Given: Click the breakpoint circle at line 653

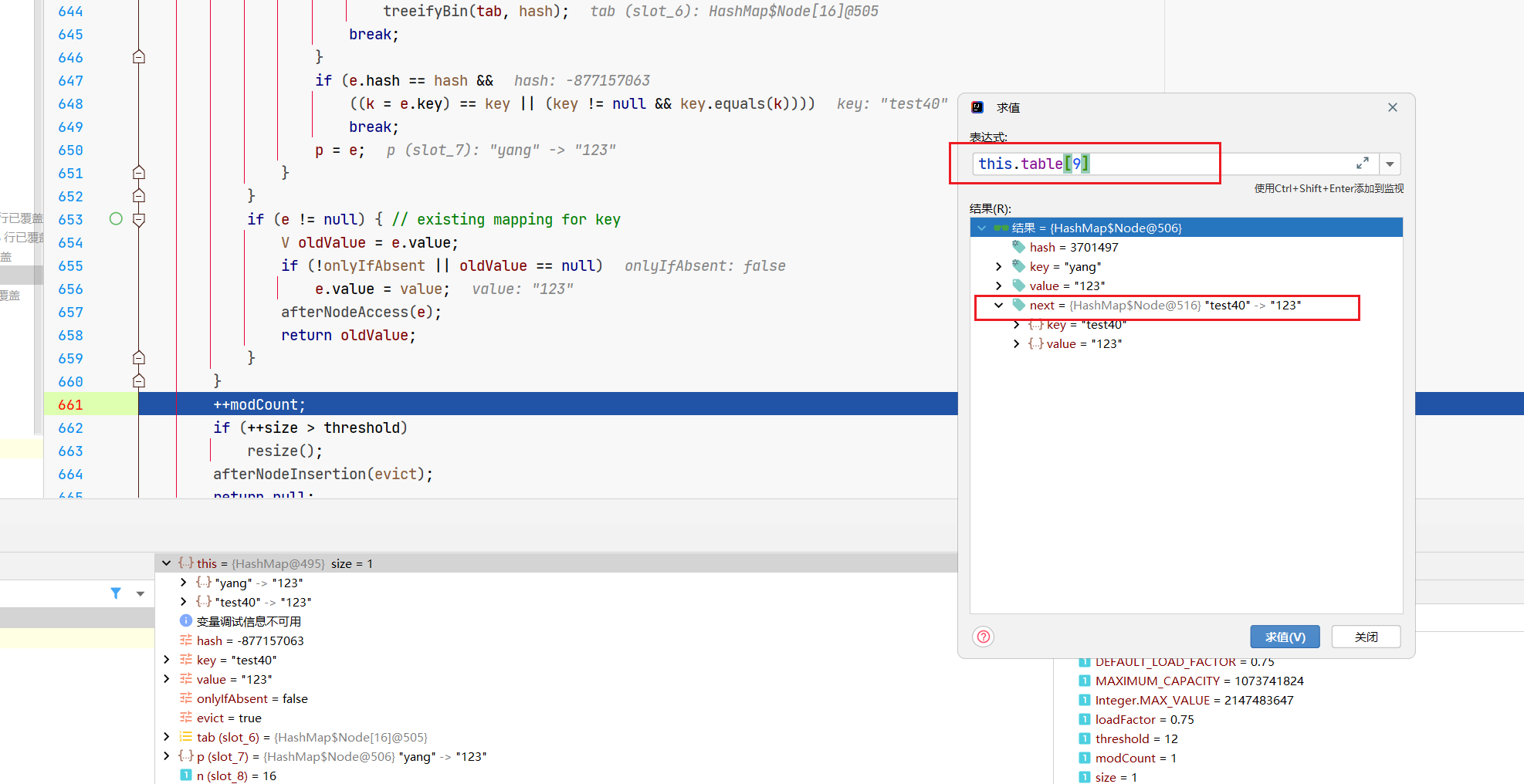Looking at the screenshot, I should (116, 219).
